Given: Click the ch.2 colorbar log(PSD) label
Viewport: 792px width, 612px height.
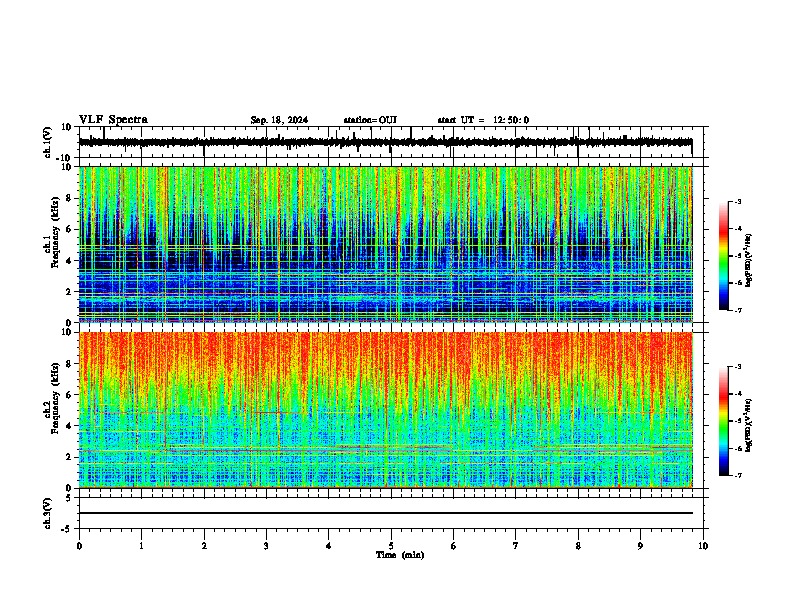Looking at the screenshot, I should click(x=748, y=425).
